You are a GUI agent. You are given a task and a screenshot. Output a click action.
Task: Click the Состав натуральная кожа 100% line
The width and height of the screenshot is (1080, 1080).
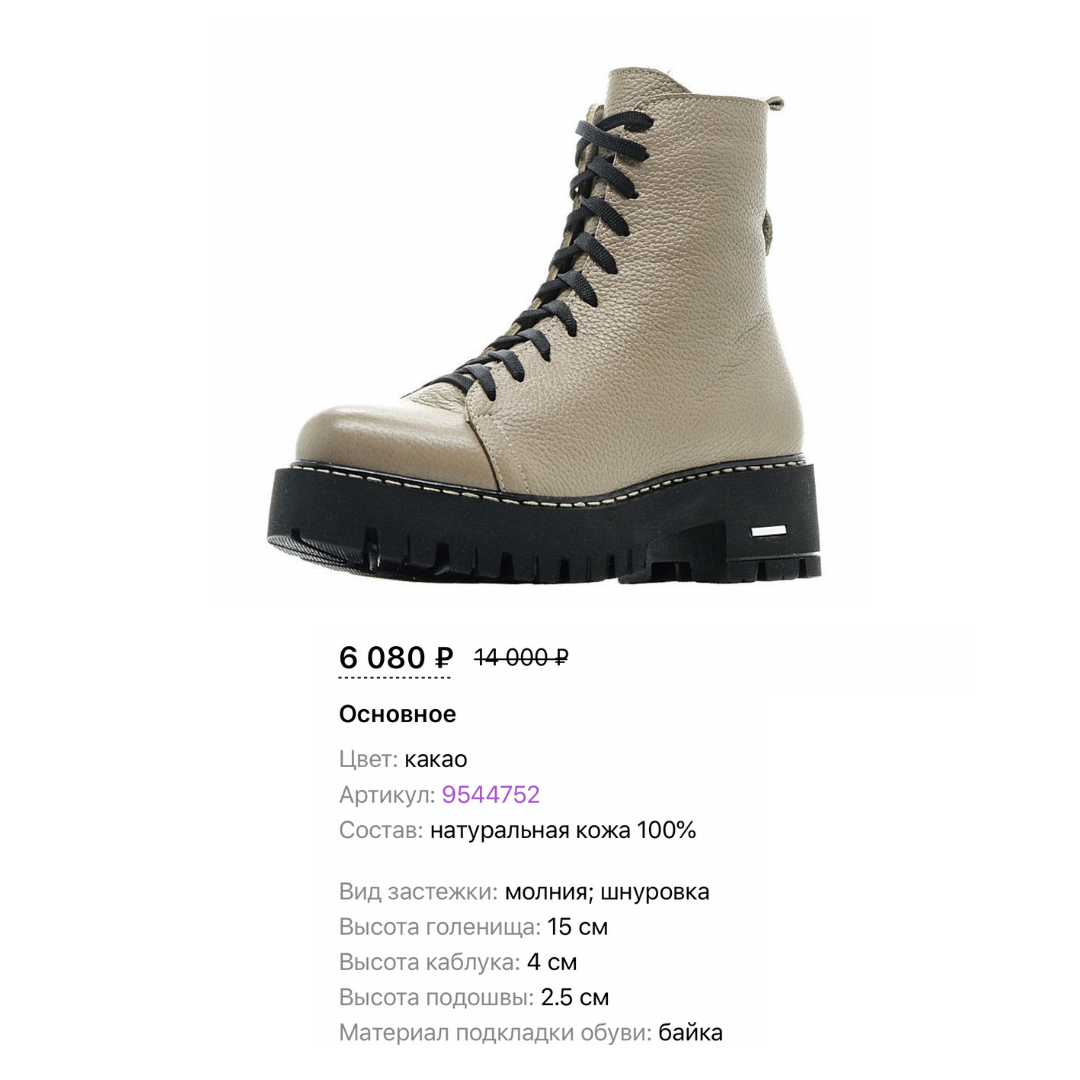[x=517, y=830]
